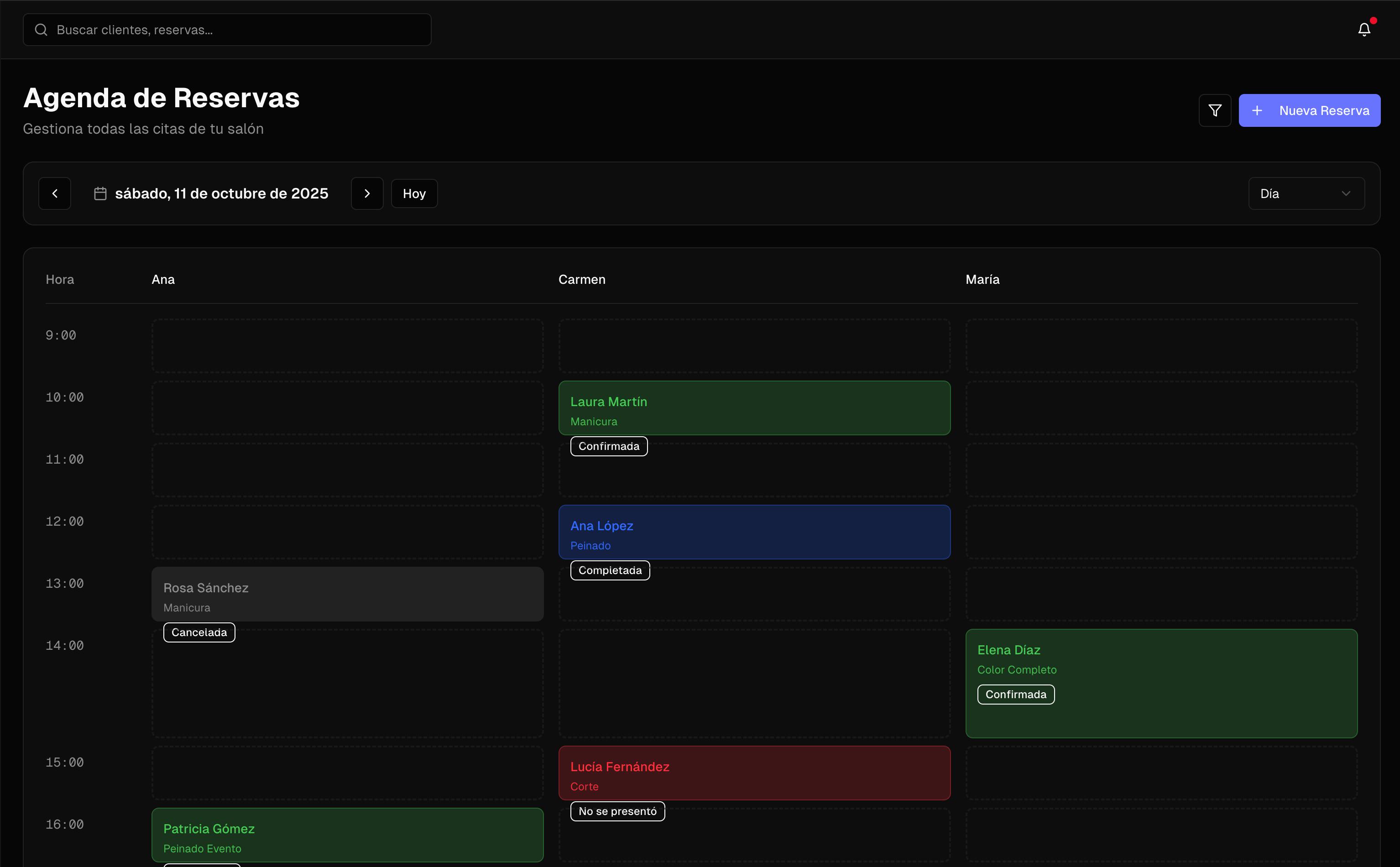Open the Día view selector
This screenshot has width=1400, height=867.
[1306, 194]
